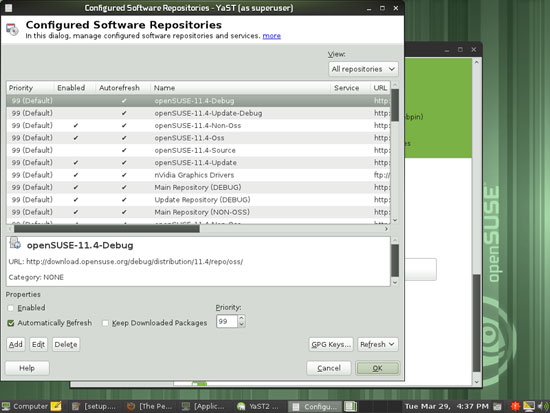
Task: Open the YaST2 taskbar entry
Action: (258, 406)
